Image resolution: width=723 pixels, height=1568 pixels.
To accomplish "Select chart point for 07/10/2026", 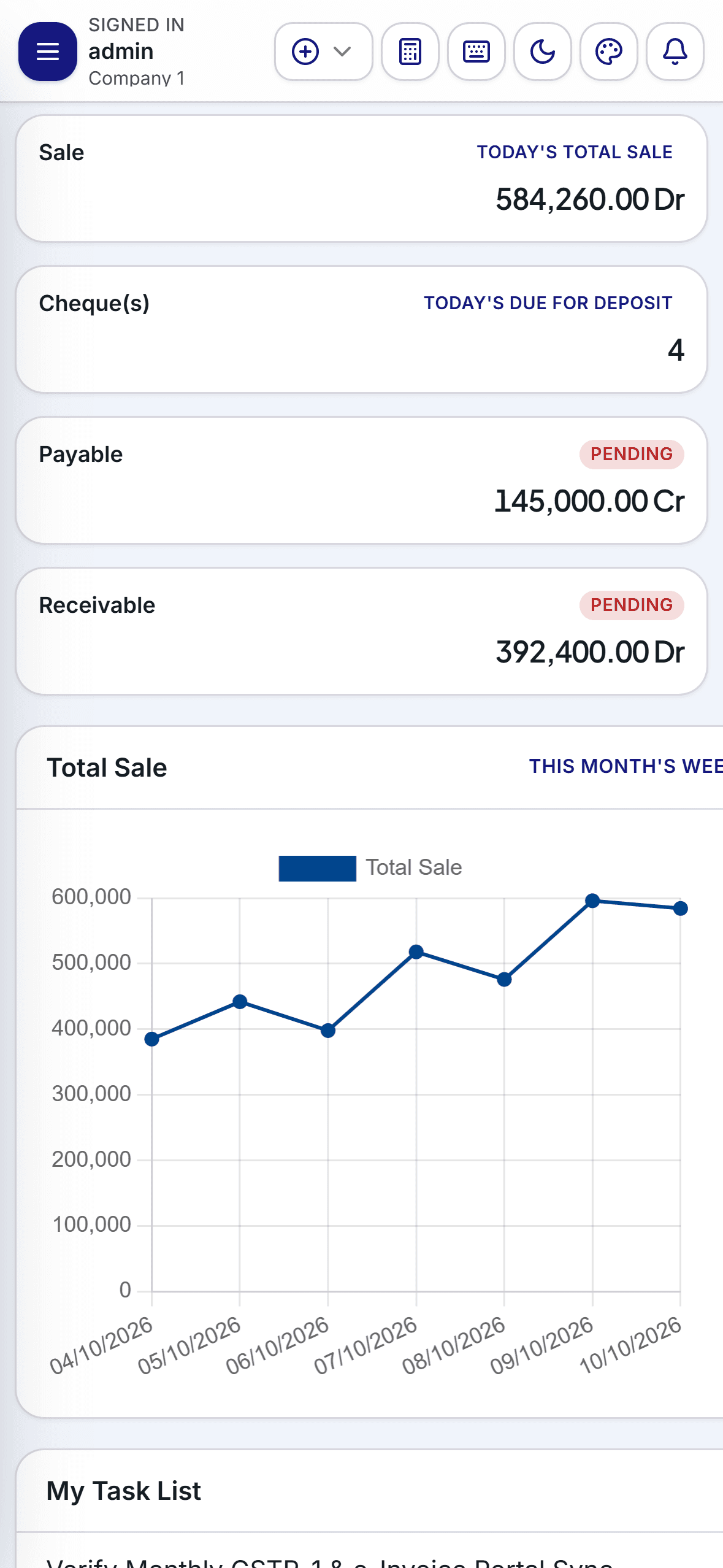I will coord(416,952).
